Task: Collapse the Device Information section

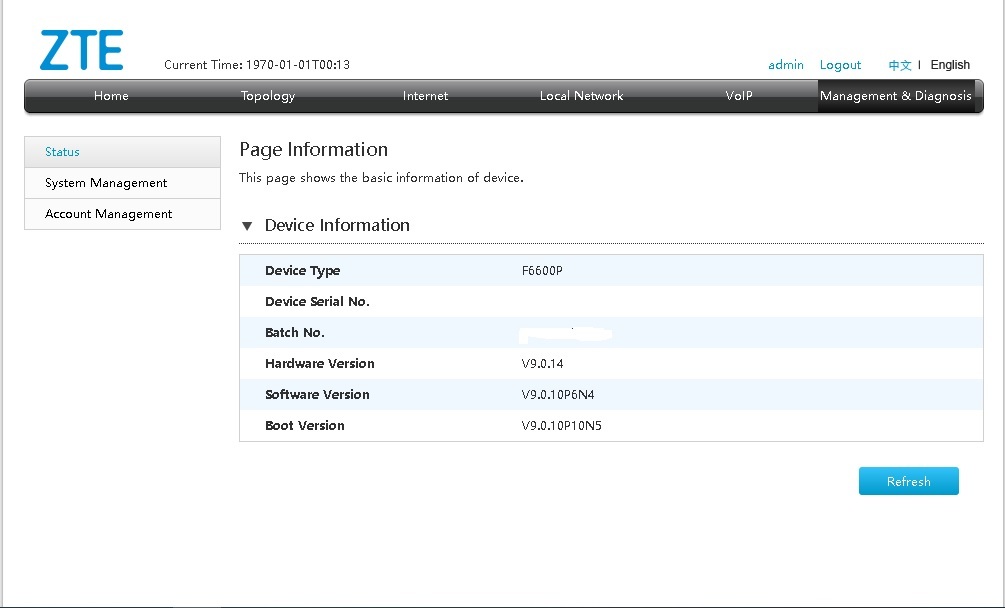Action: click(x=247, y=226)
